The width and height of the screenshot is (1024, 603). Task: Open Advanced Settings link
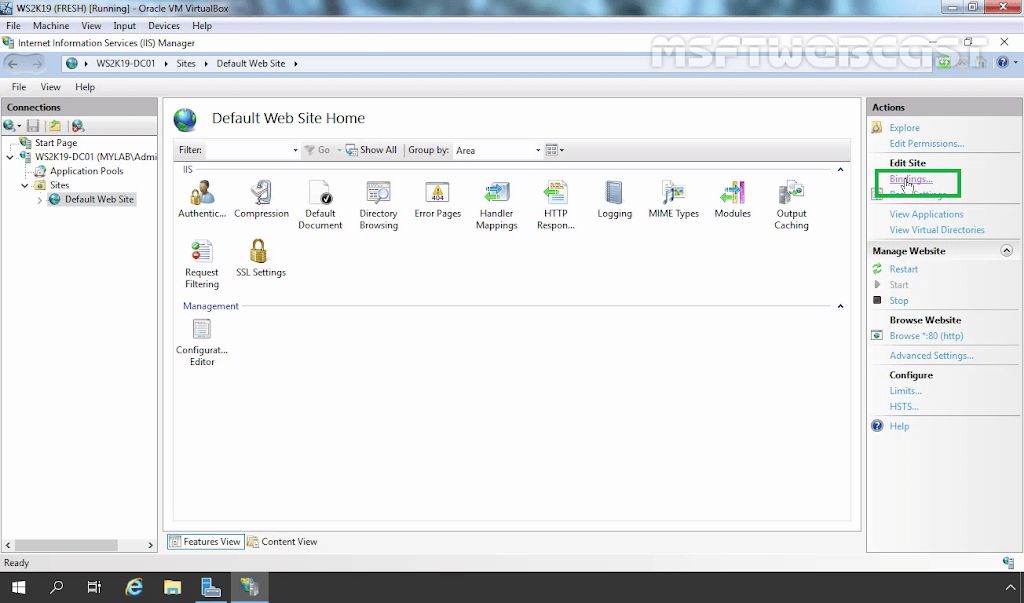pyautogui.click(x=931, y=355)
